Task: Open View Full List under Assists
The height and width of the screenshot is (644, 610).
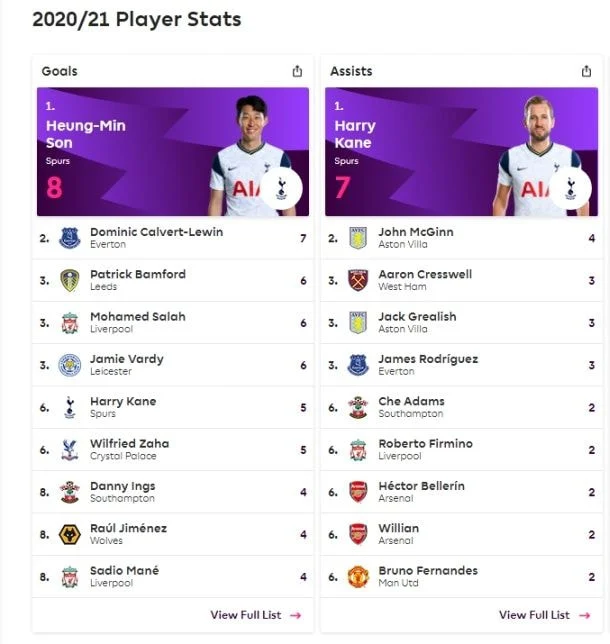Action: [544, 615]
